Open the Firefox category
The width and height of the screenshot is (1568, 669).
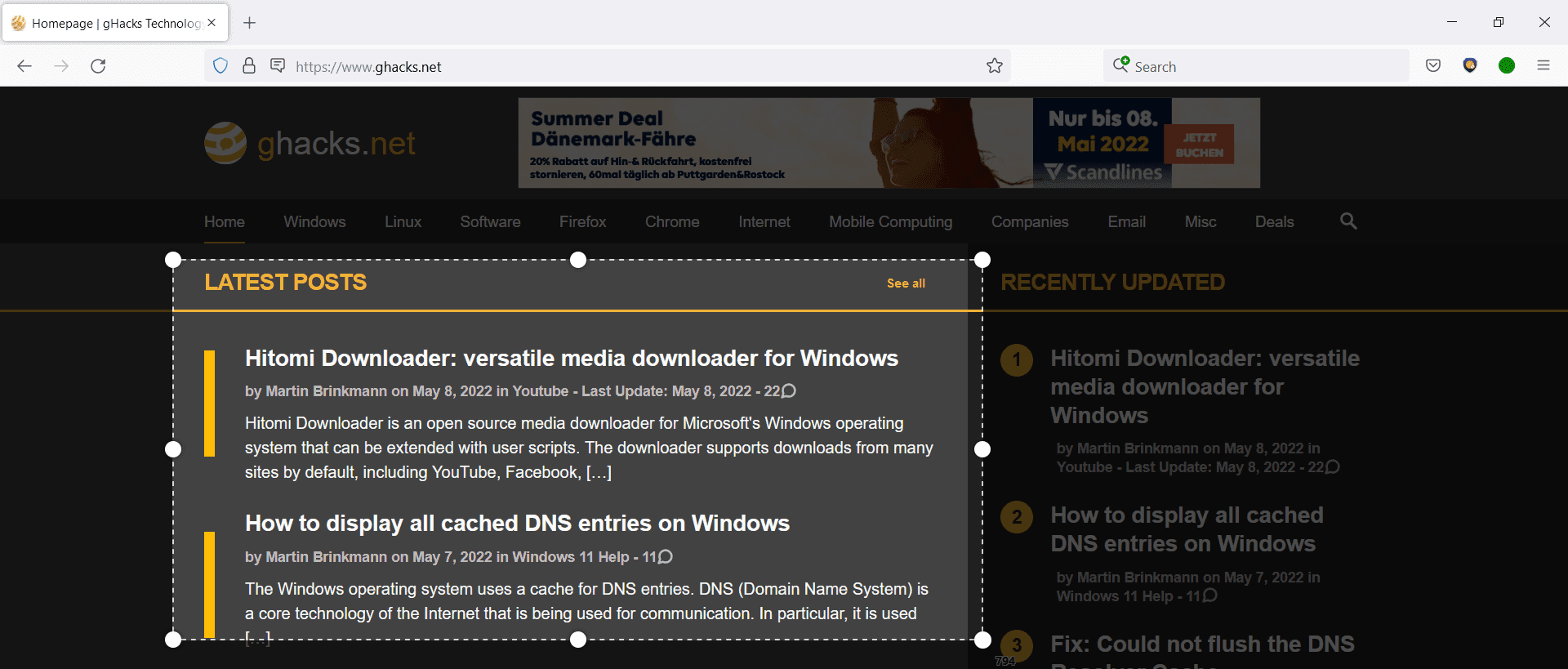(583, 222)
